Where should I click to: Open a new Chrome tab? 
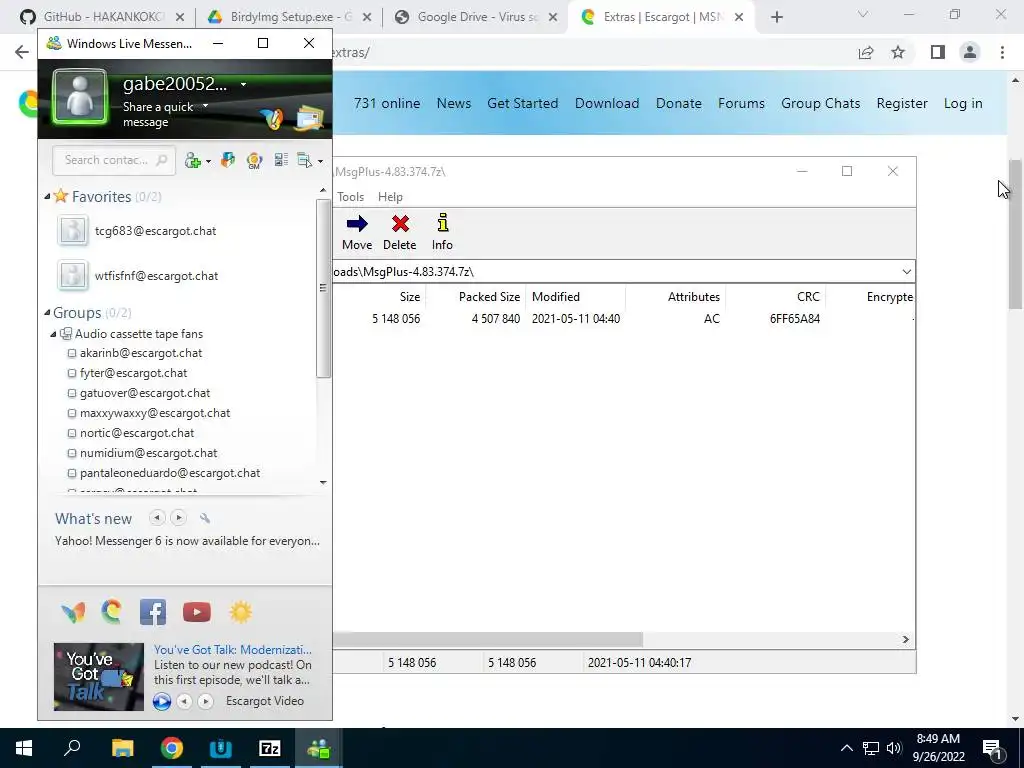(776, 18)
